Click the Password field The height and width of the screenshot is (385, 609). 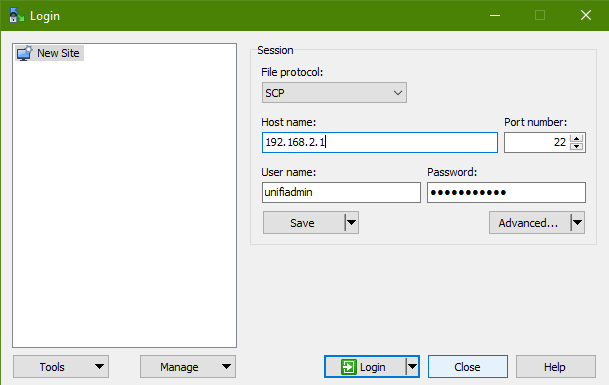pos(506,192)
